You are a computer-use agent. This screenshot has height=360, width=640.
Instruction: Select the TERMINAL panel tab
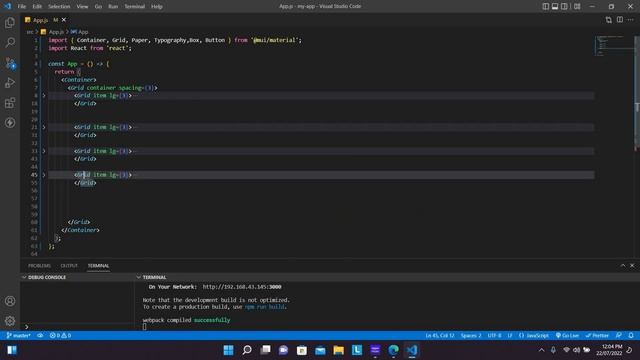[98, 266]
